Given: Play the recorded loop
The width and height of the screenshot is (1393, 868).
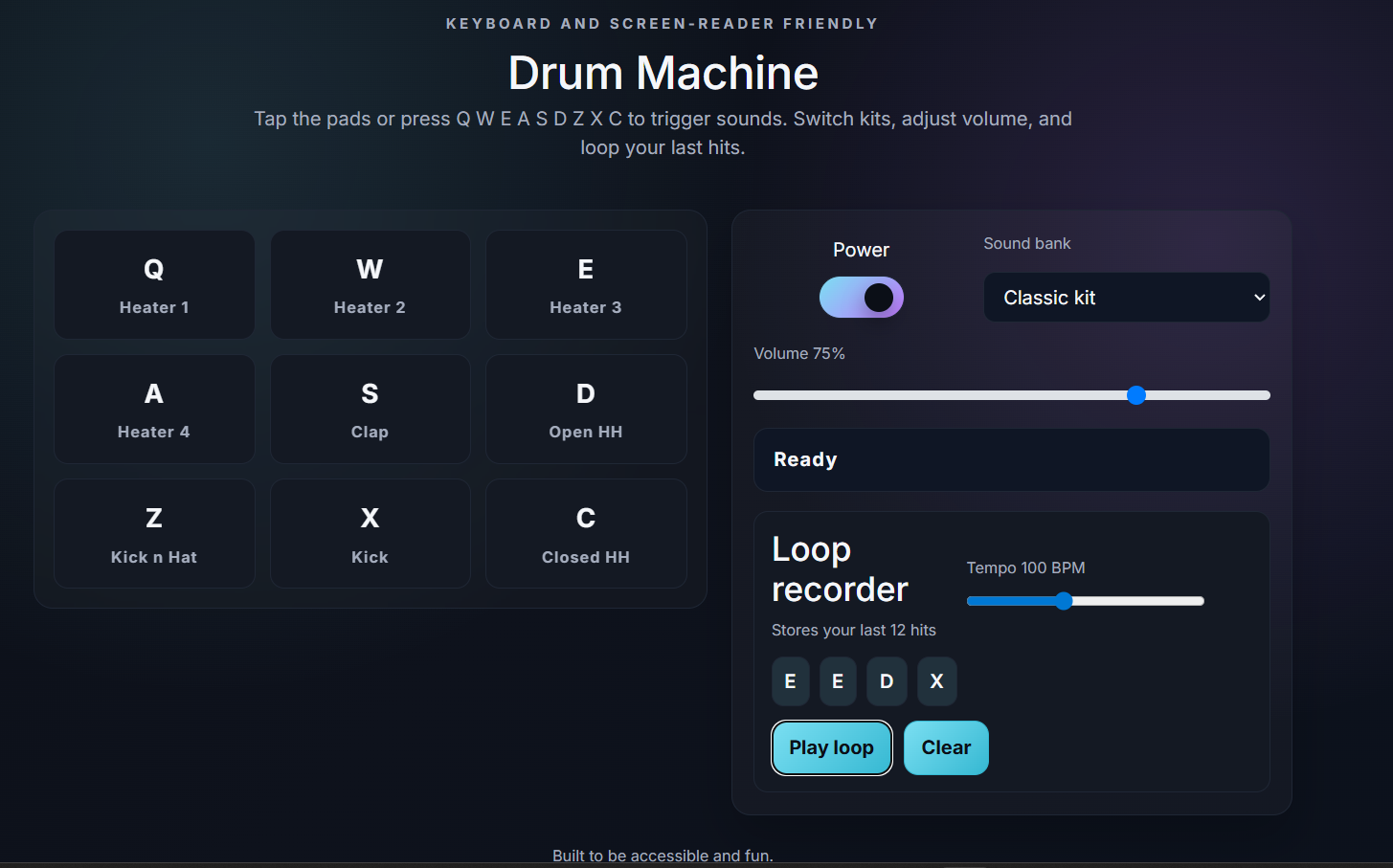Looking at the screenshot, I should click(x=831, y=747).
